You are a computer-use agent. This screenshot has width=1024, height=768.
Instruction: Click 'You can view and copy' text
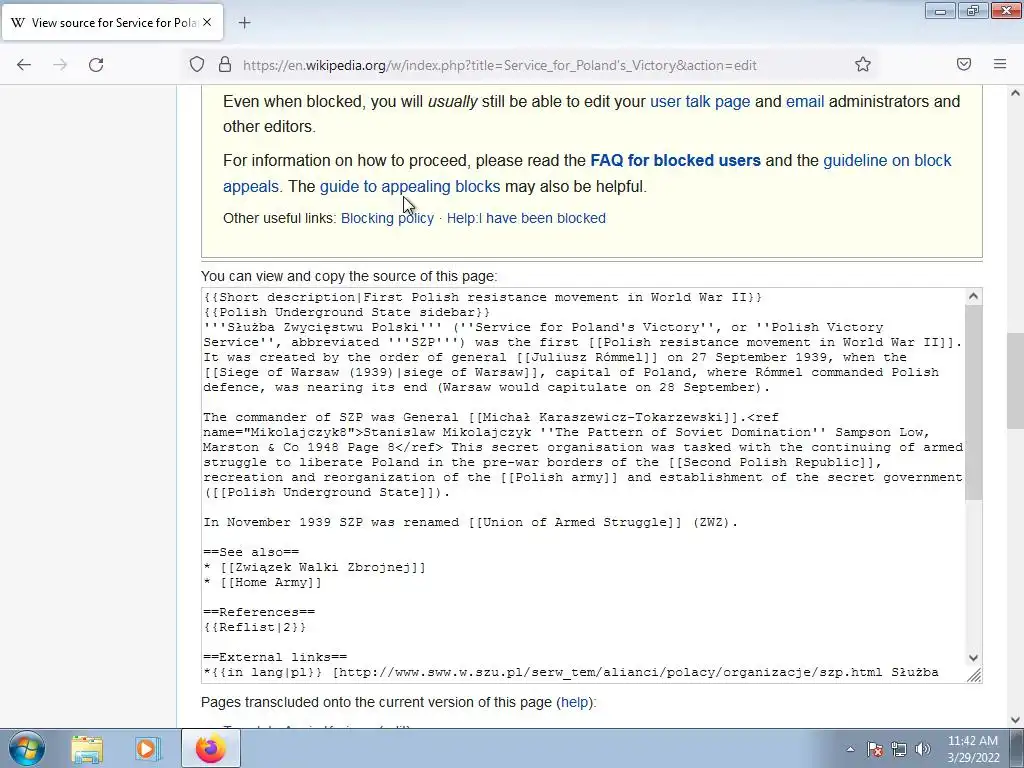point(349,276)
